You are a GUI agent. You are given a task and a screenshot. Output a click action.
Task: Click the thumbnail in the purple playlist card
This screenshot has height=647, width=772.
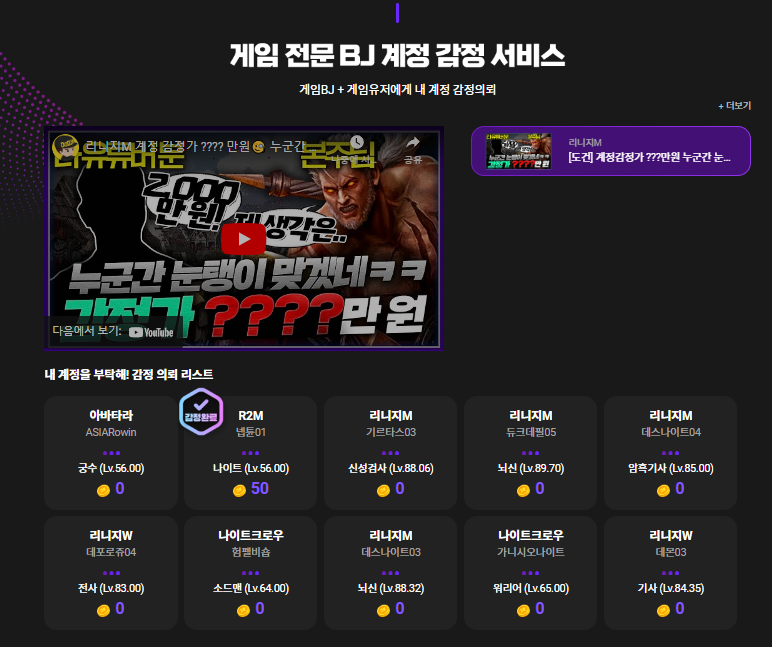click(x=518, y=151)
